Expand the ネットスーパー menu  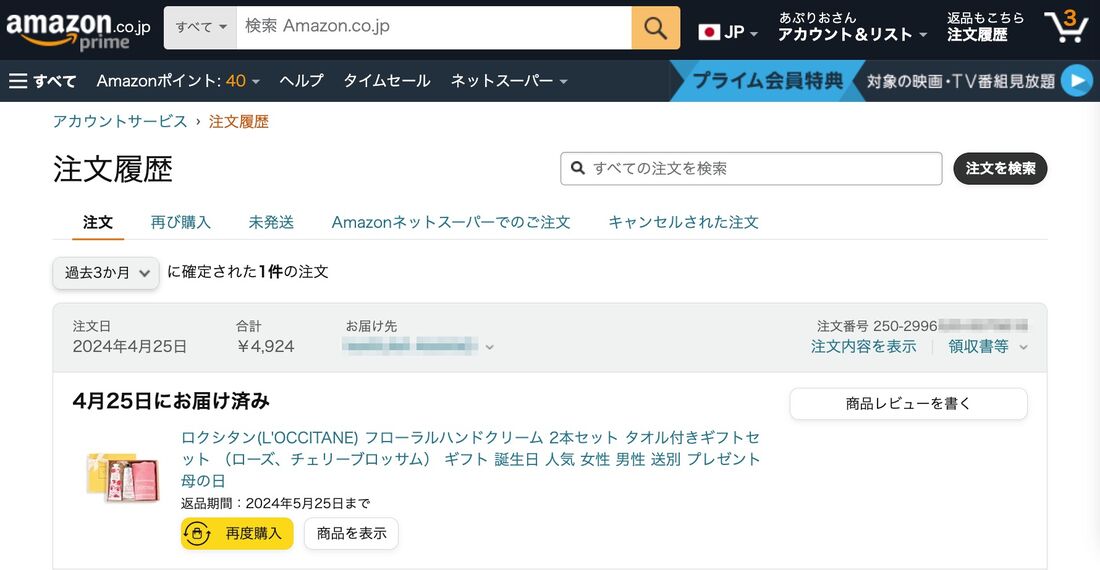pyautogui.click(x=509, y=81)
